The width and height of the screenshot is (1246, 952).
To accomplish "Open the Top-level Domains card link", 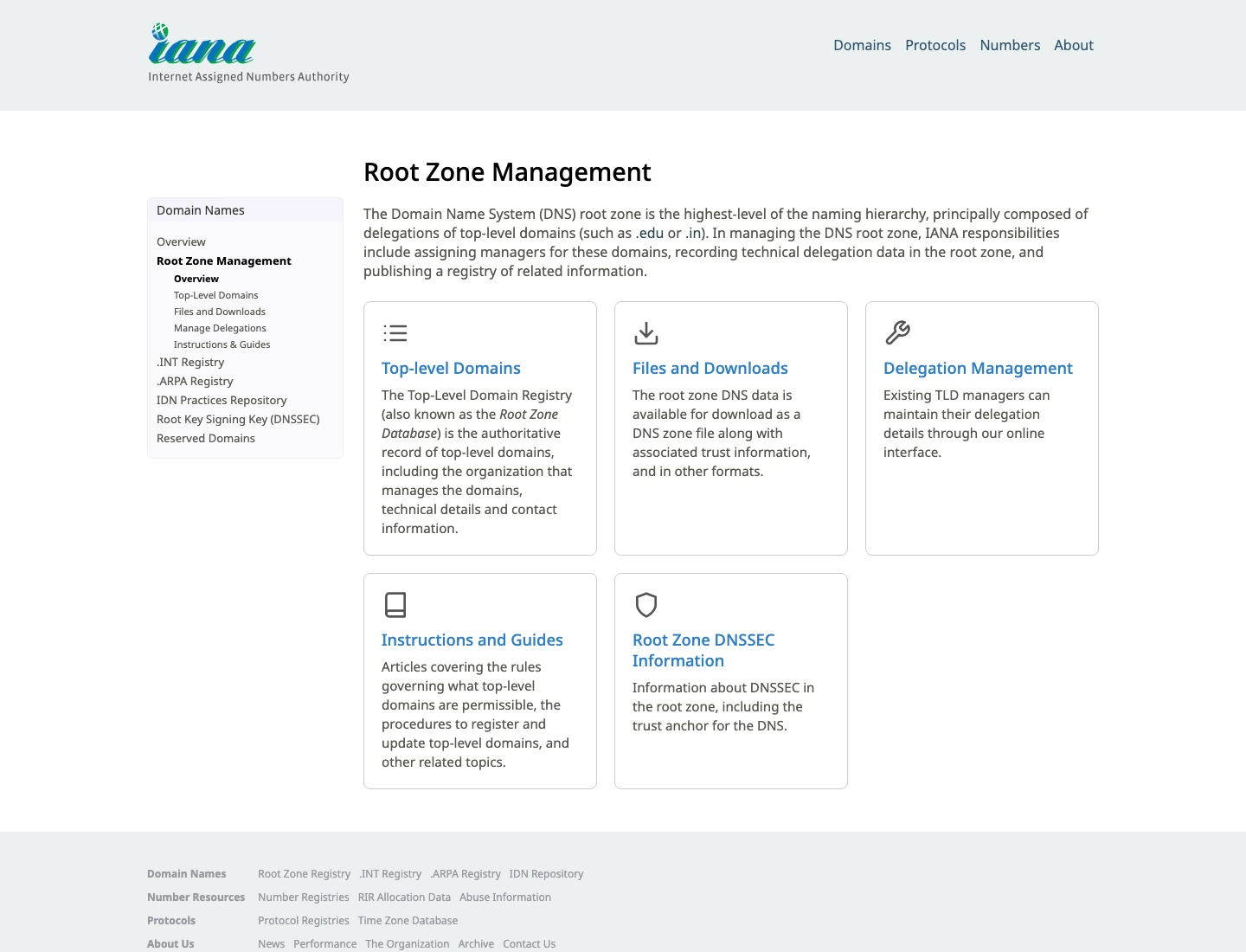I will click(x=451, y=368).
